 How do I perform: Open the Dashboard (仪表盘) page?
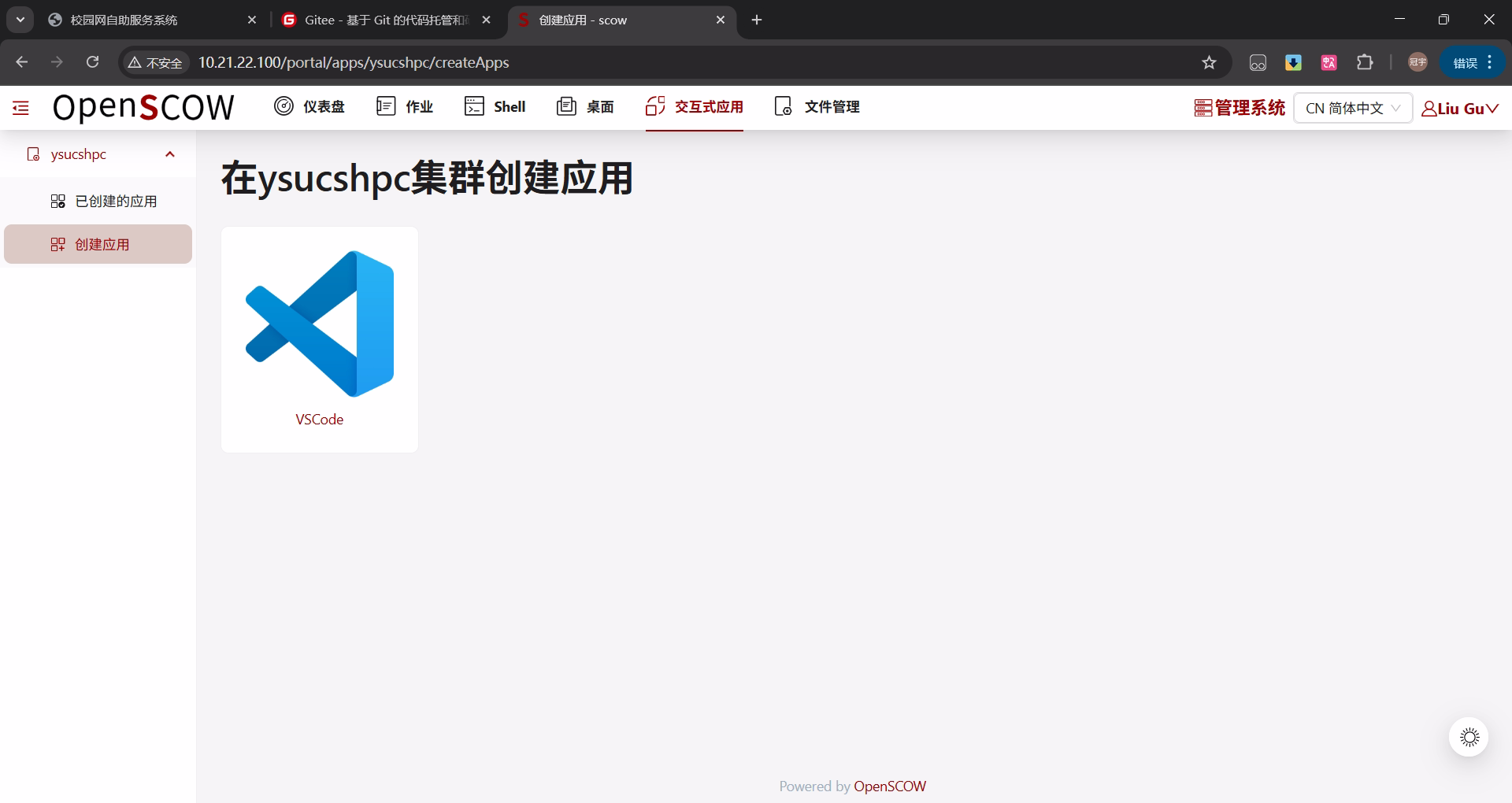309,106
